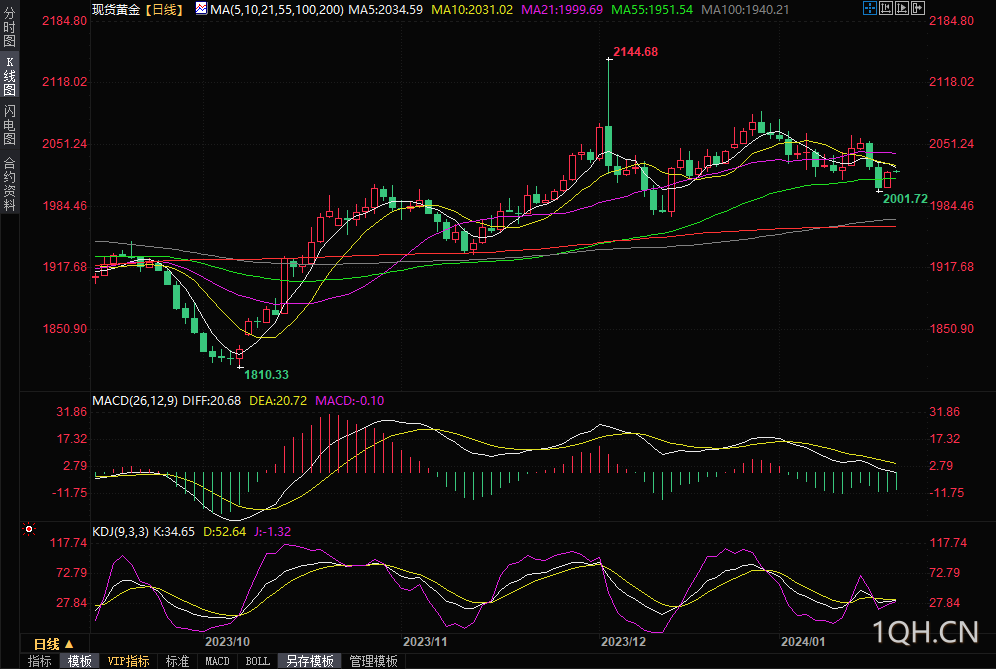Switch to 分时图 view in sidebar

[9, 30]
